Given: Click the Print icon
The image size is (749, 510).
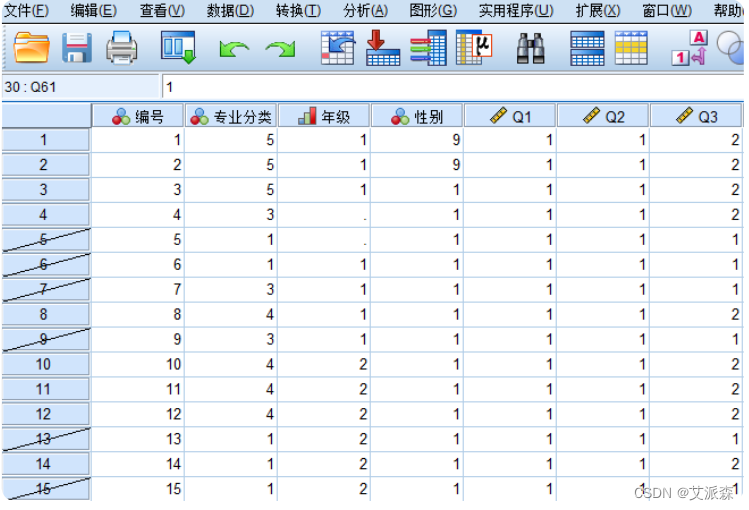Looking at the screenshot, I should pos(121,48).
